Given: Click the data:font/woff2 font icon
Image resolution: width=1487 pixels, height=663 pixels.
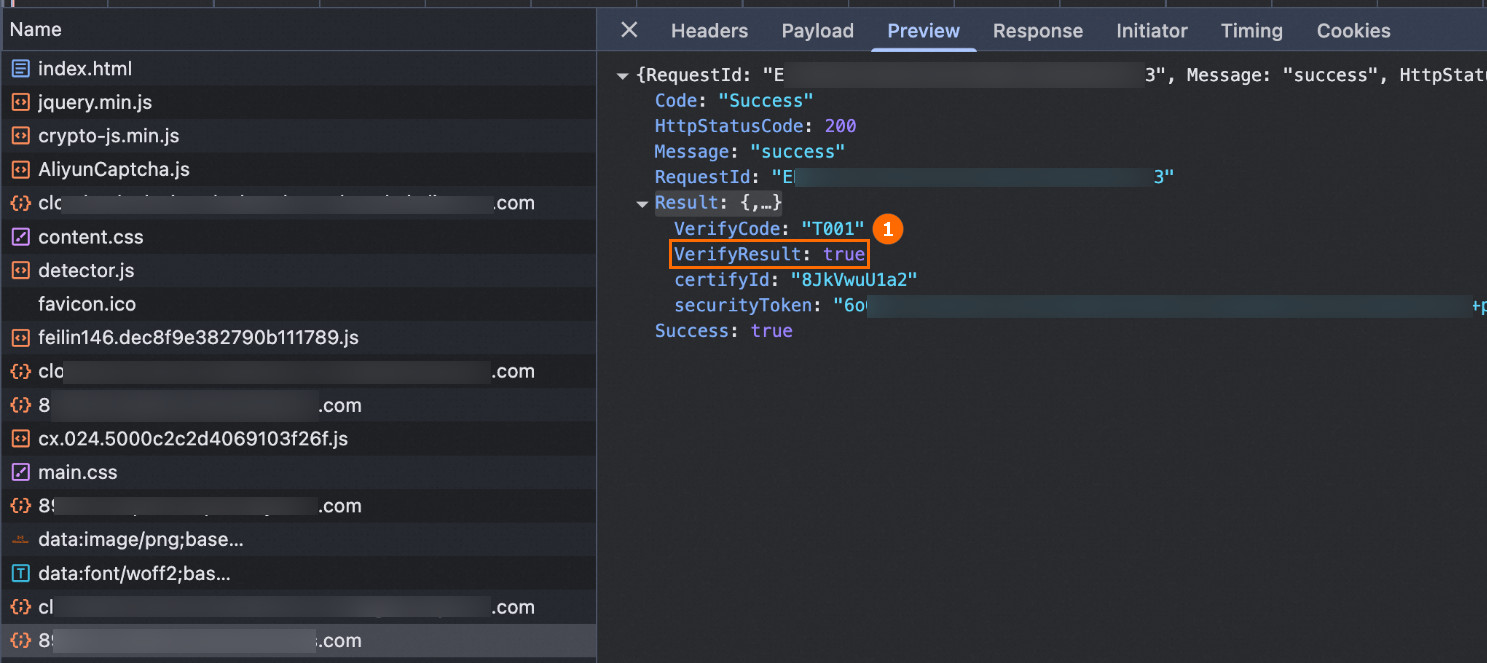Looking at the screenshot, I should [x=20, y=574].
